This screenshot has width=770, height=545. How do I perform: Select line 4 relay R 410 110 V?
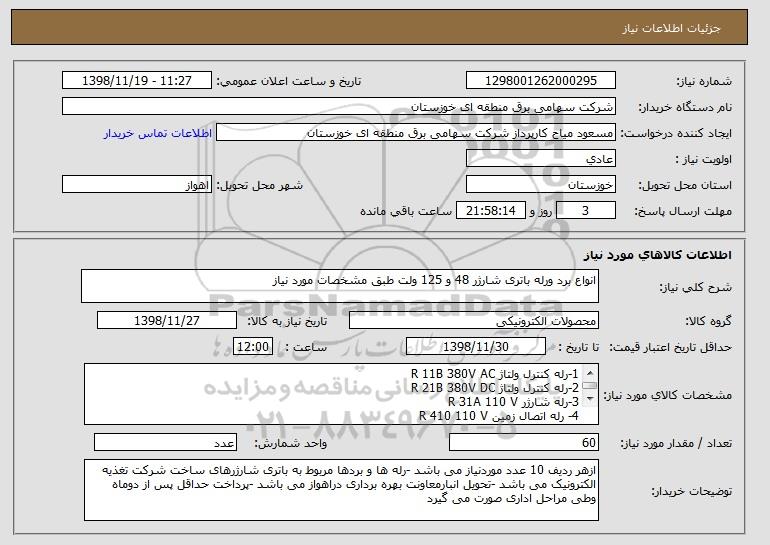click(499, 416)
